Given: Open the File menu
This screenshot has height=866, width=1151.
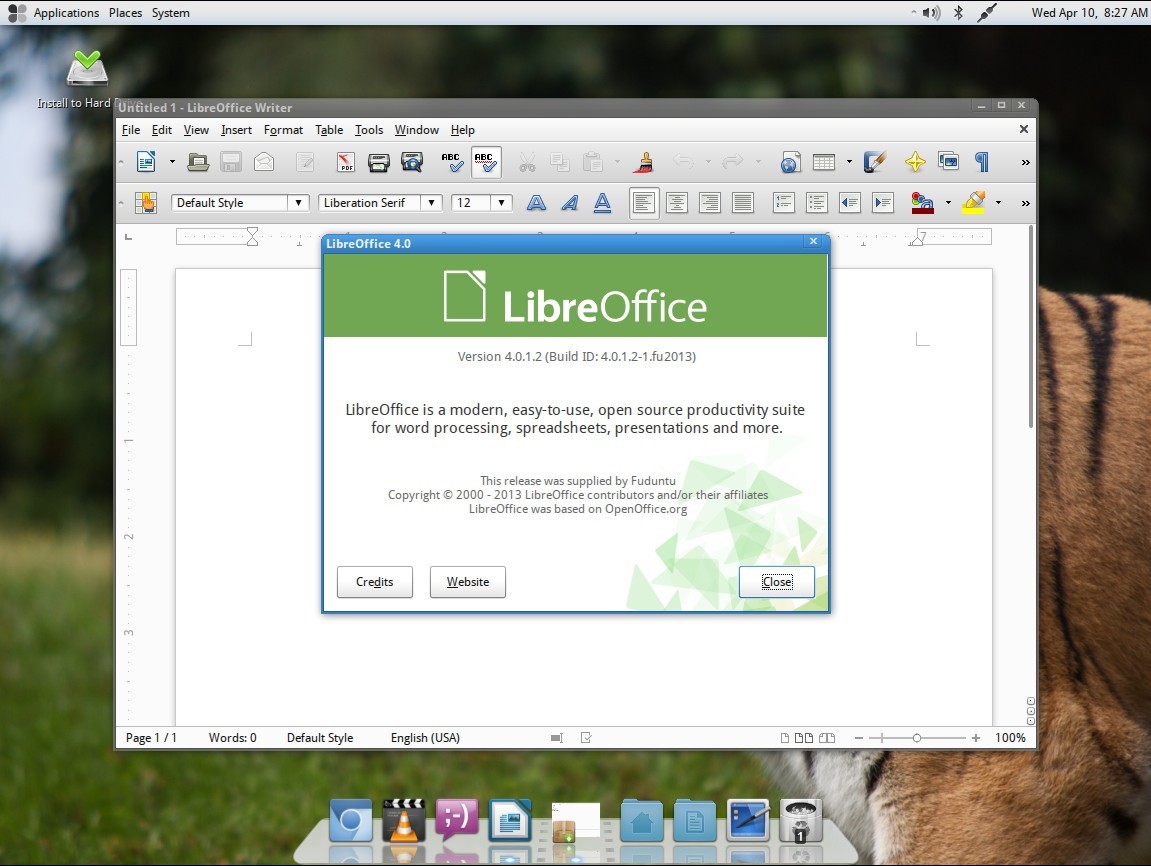Looking at the screenshot, I should pyautogui.click(x=131, y=130).
